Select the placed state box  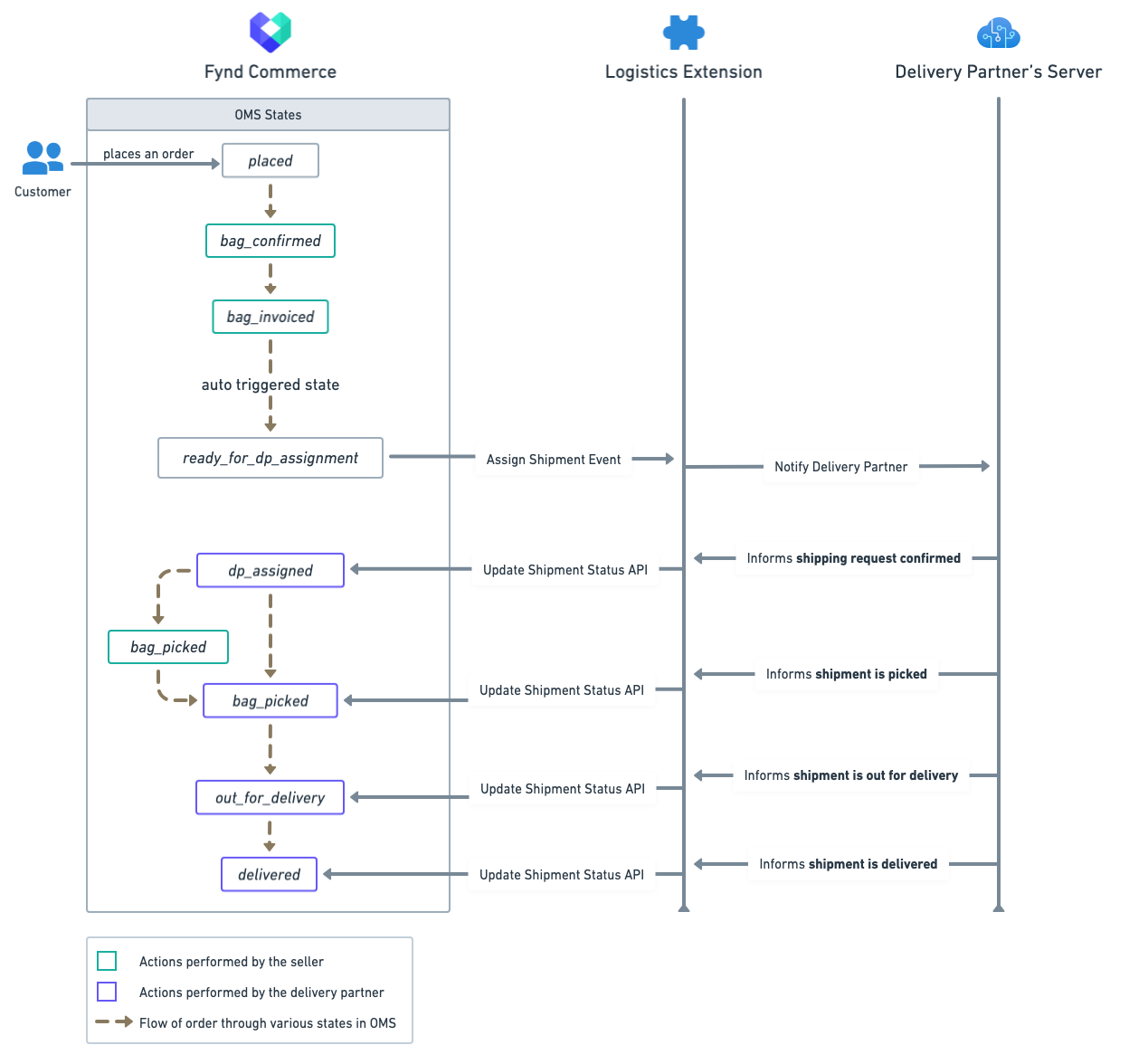[x=270, y=161]
